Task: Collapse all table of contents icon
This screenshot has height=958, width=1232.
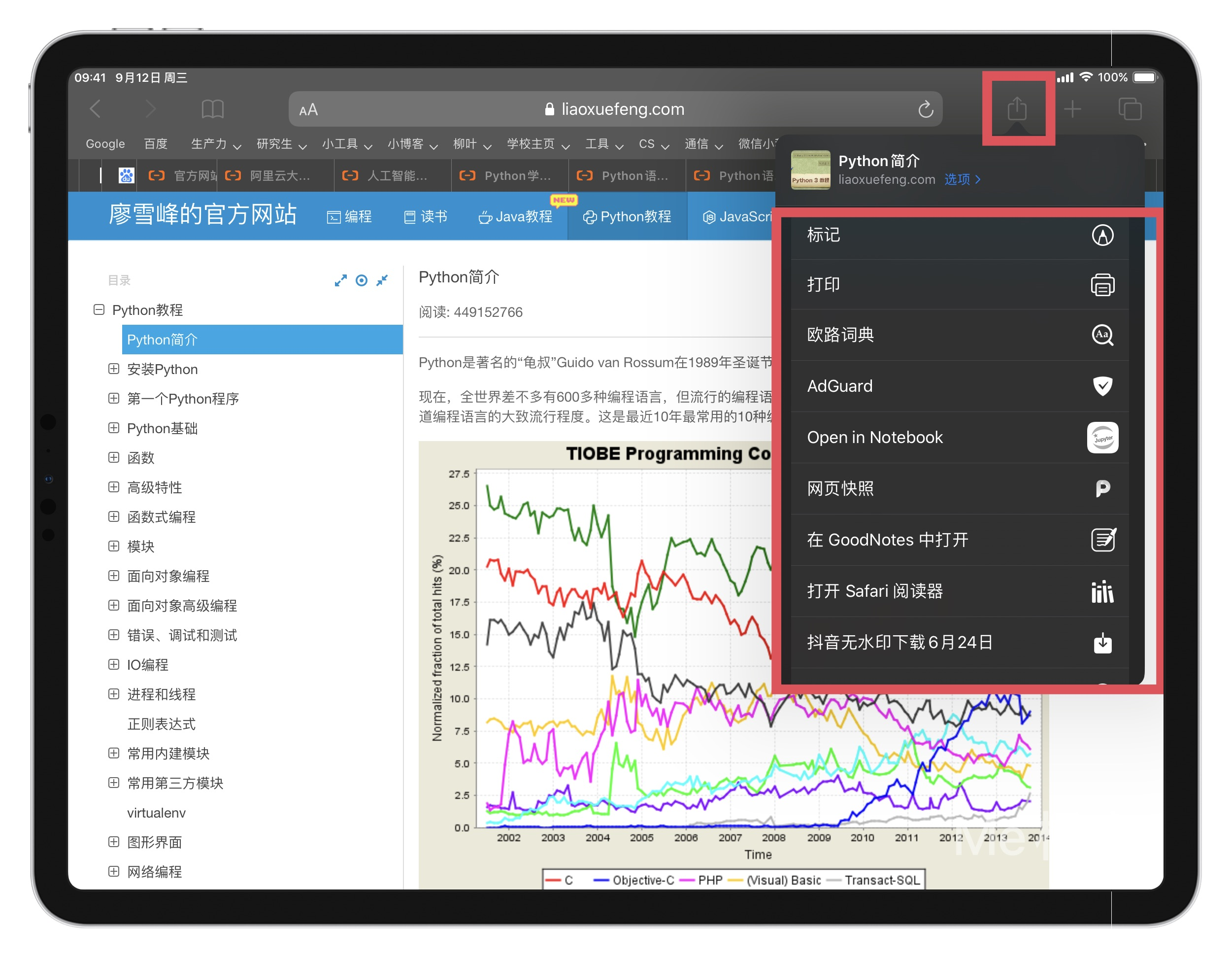Action: pyautogui.click(x=382, y=280)
